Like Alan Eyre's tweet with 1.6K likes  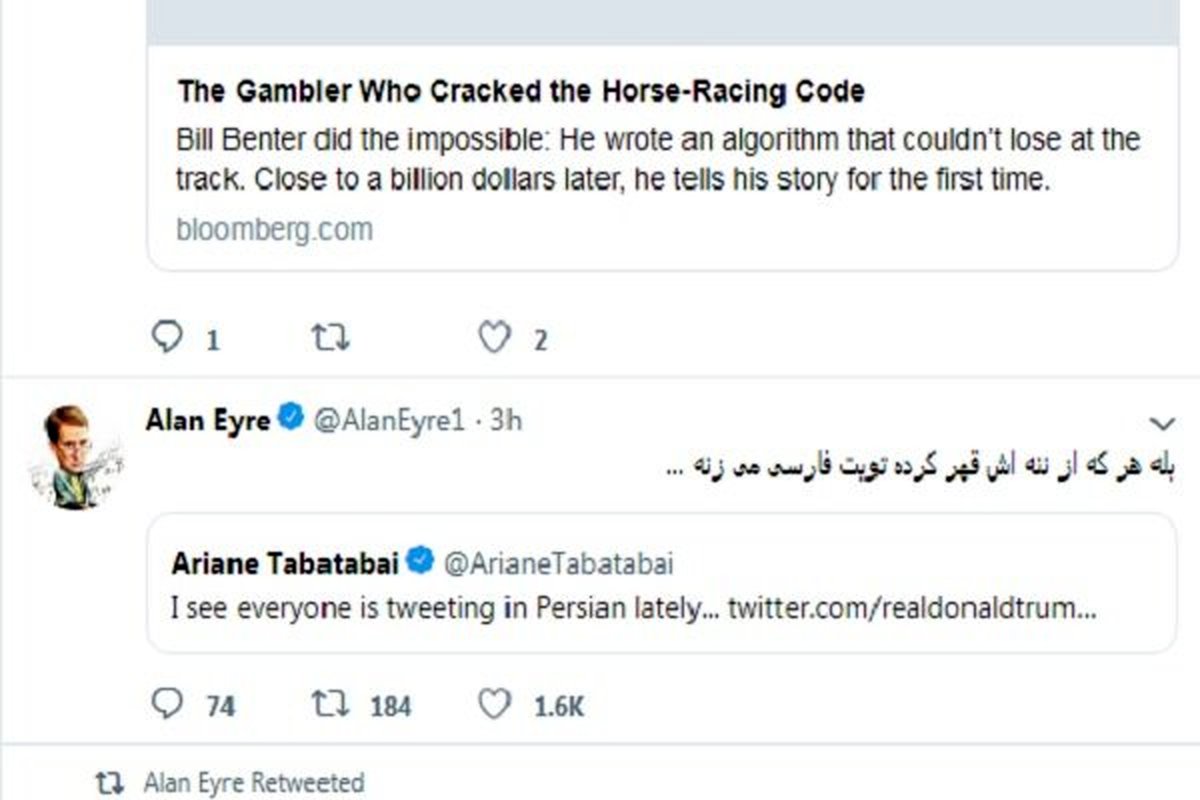tap(494, 705)
